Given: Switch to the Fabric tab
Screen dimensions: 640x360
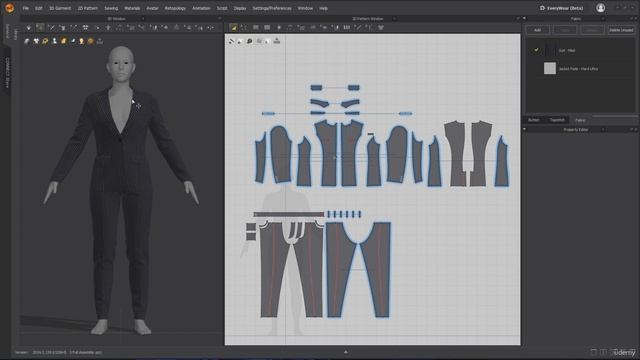Looking at the screenshot, I should pos(580,120).
